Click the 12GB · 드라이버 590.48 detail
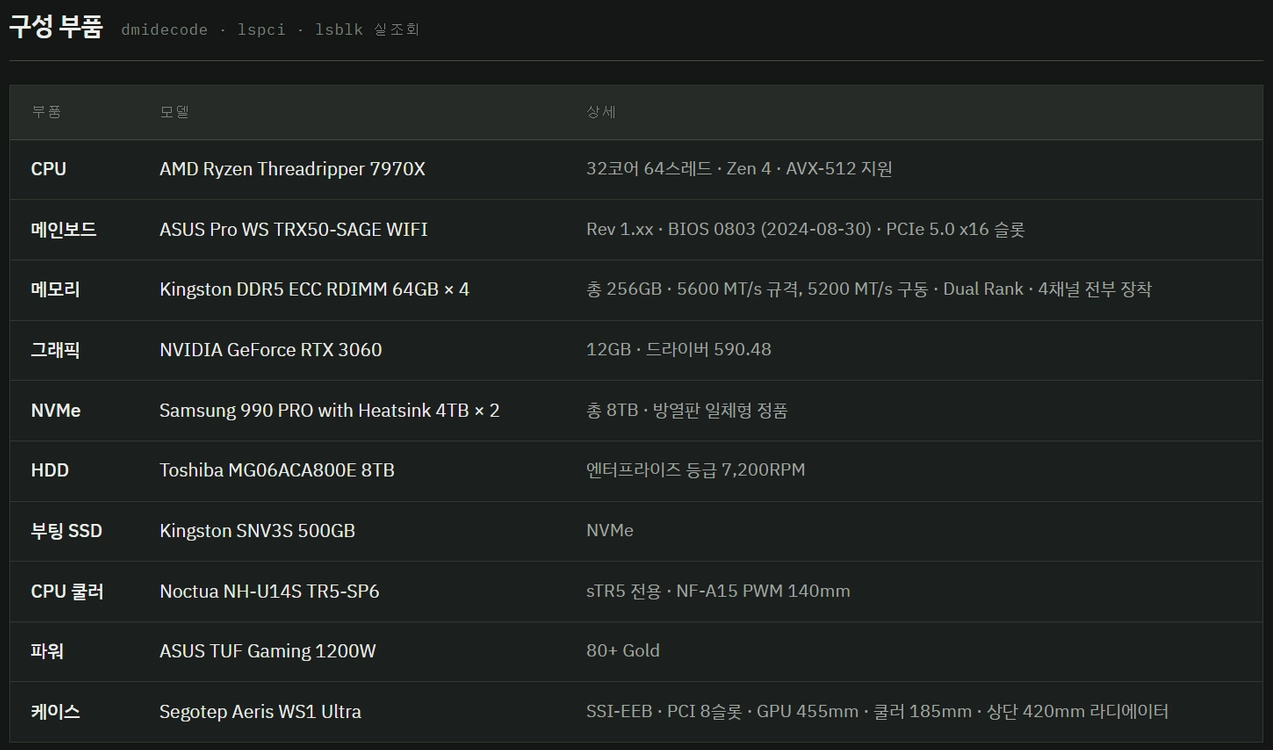Screen dimensions: 1273x750 678,349
